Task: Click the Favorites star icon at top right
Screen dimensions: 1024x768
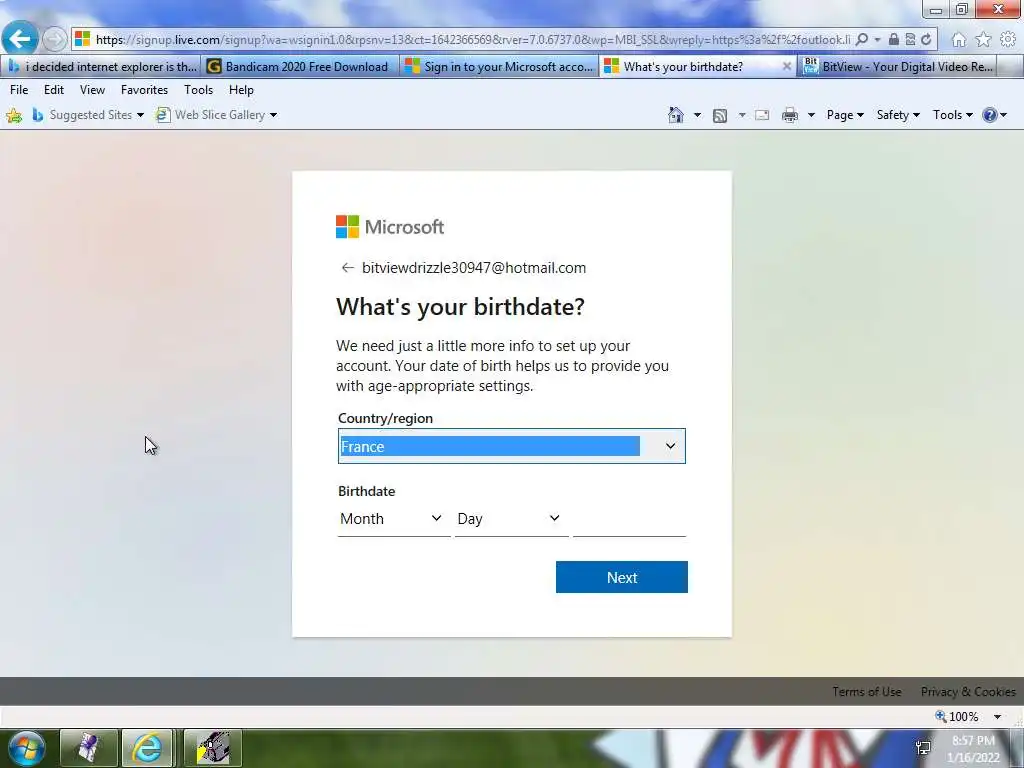Action: click(984, 40)
